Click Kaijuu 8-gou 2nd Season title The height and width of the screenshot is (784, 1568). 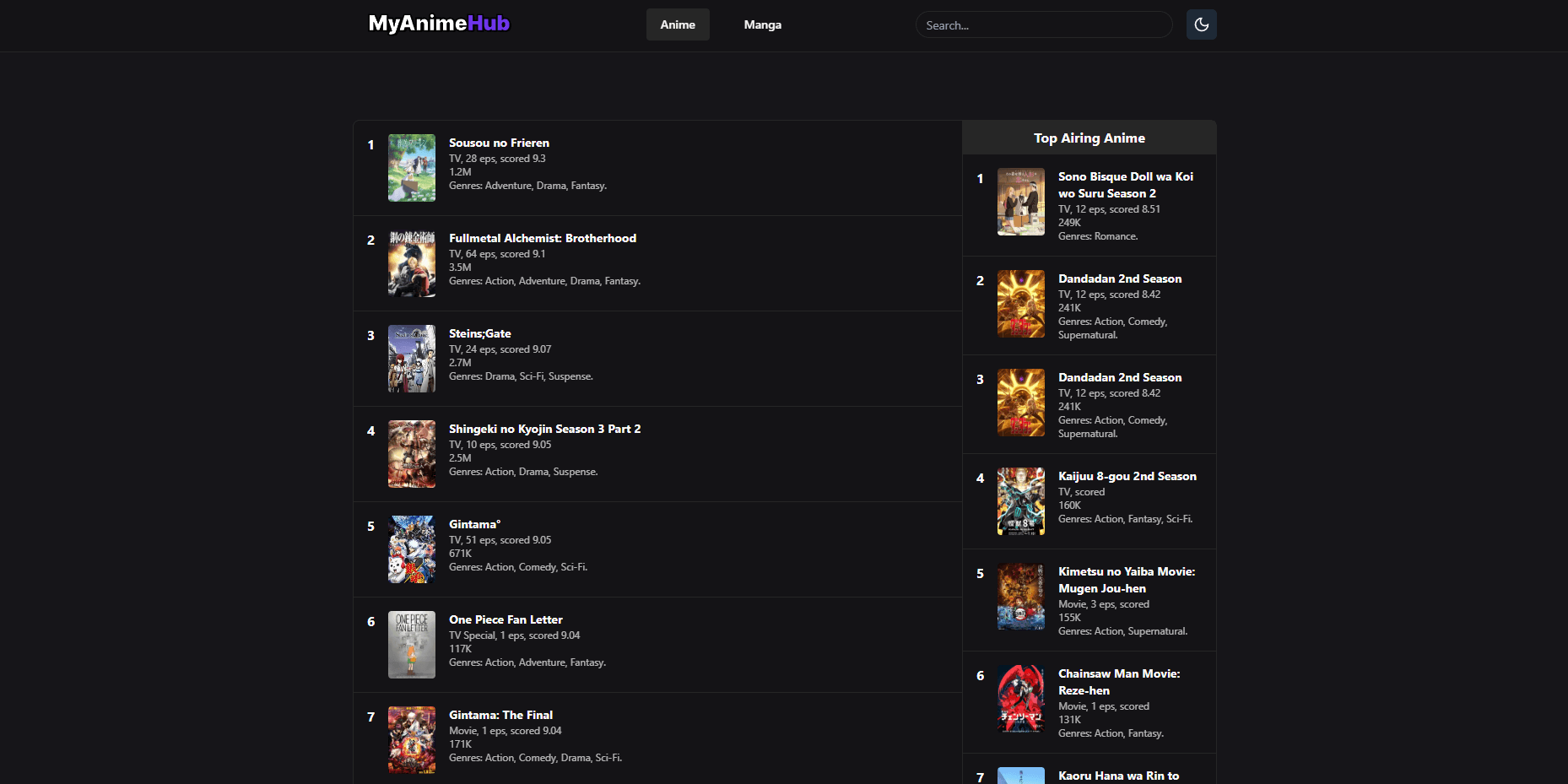click(1127, 476)
